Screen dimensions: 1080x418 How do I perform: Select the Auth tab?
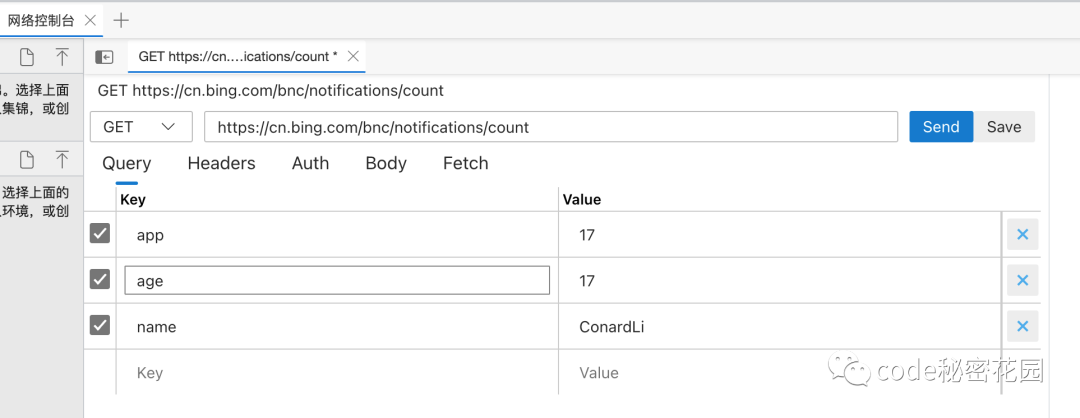(310, 163)
